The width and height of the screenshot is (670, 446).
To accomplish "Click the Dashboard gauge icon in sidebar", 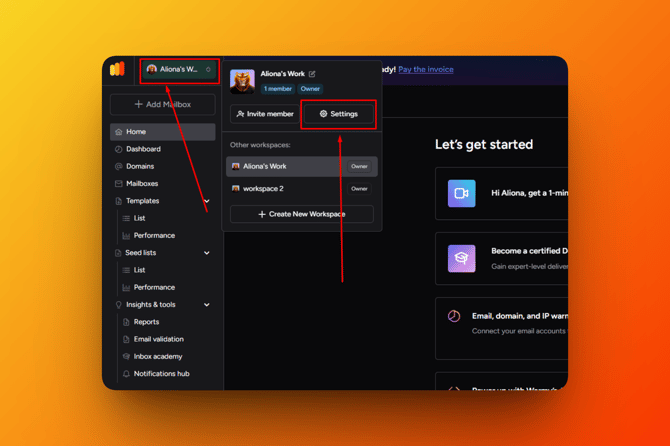I will coord(119,149).
